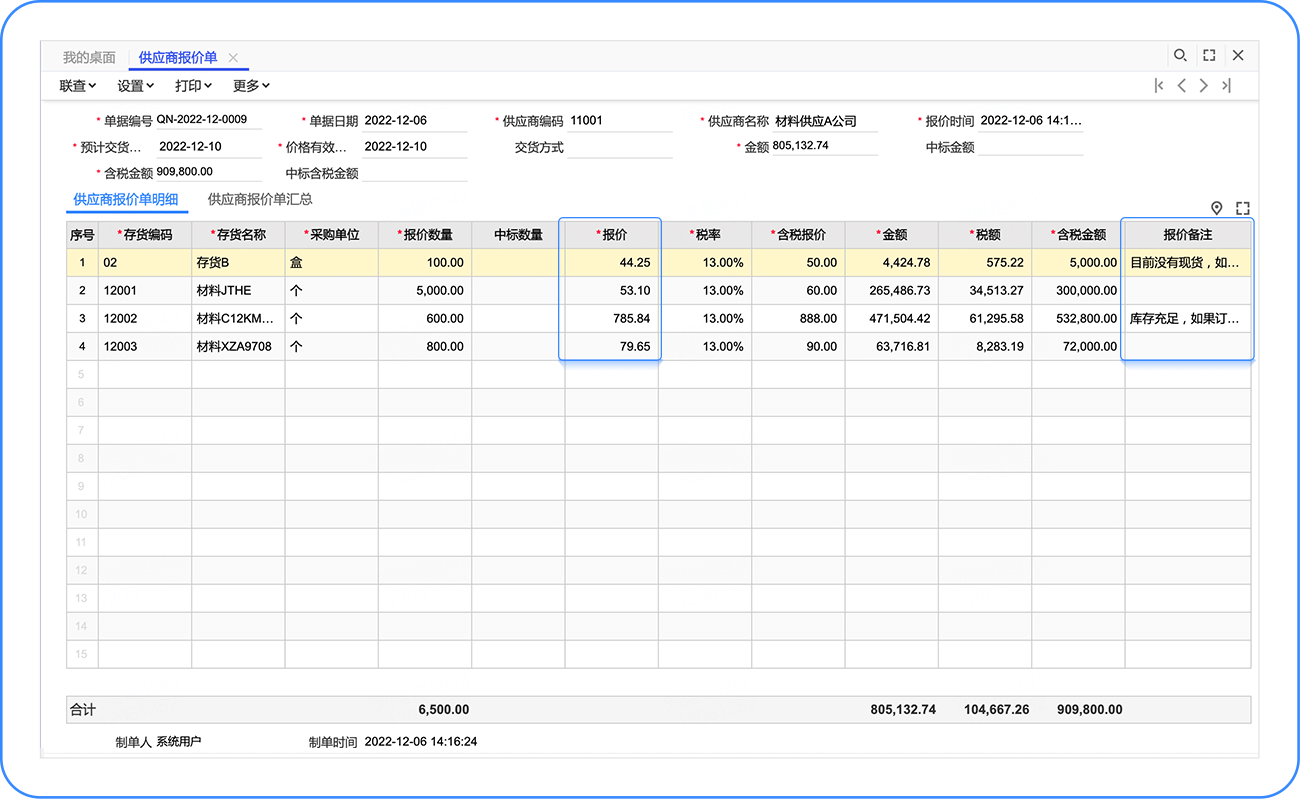Click the 中标金额 input field
Image resolution: width=1300 pixels, height=799 pixels.
point(1029,147)
